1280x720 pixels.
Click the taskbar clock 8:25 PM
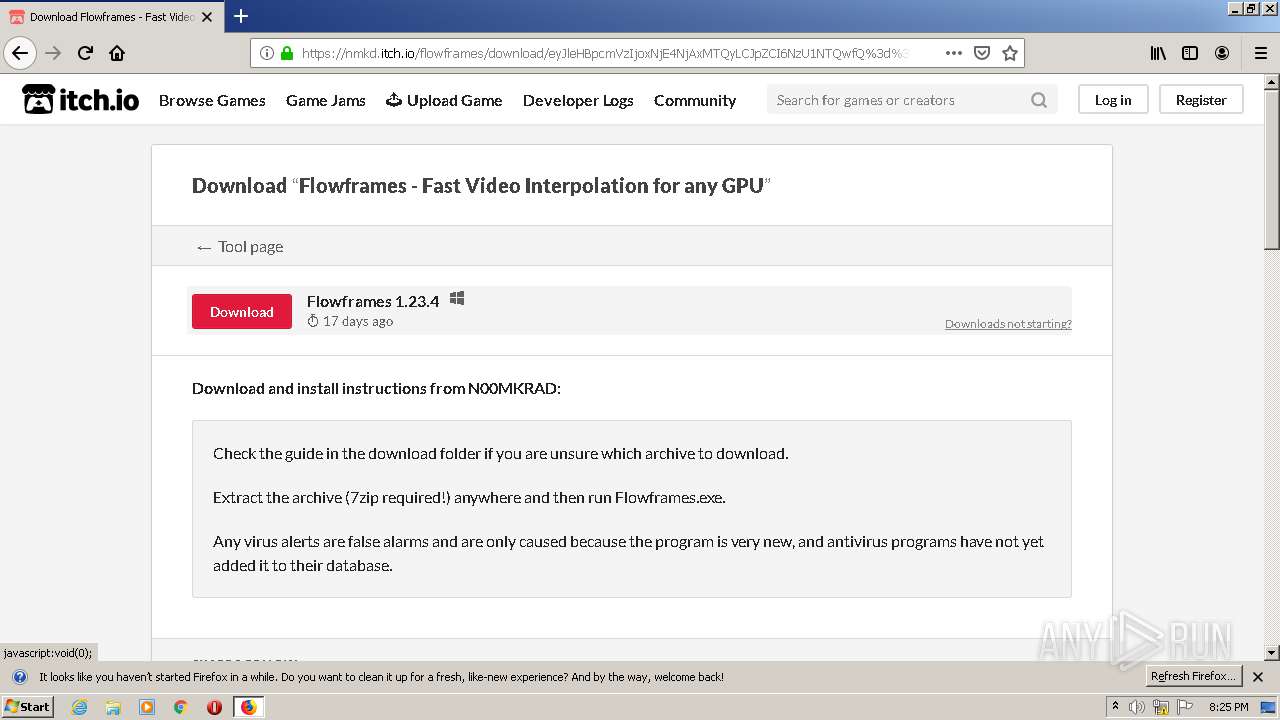pos(1228,707)
